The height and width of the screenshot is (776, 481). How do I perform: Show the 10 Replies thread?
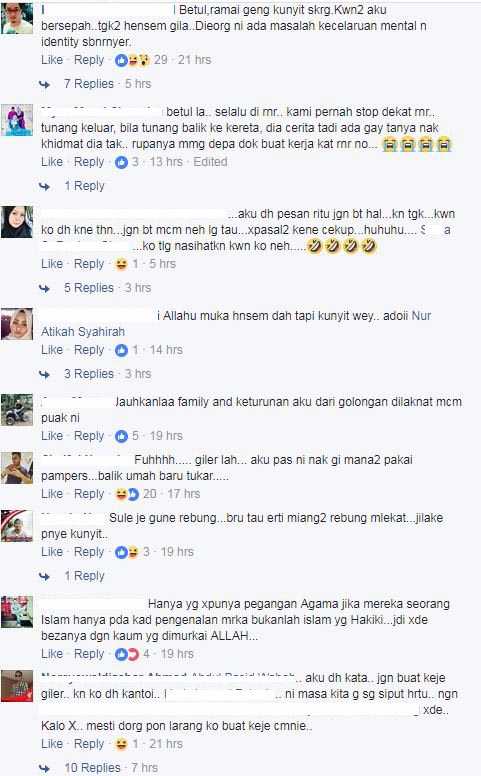click(x=92, y=768)
